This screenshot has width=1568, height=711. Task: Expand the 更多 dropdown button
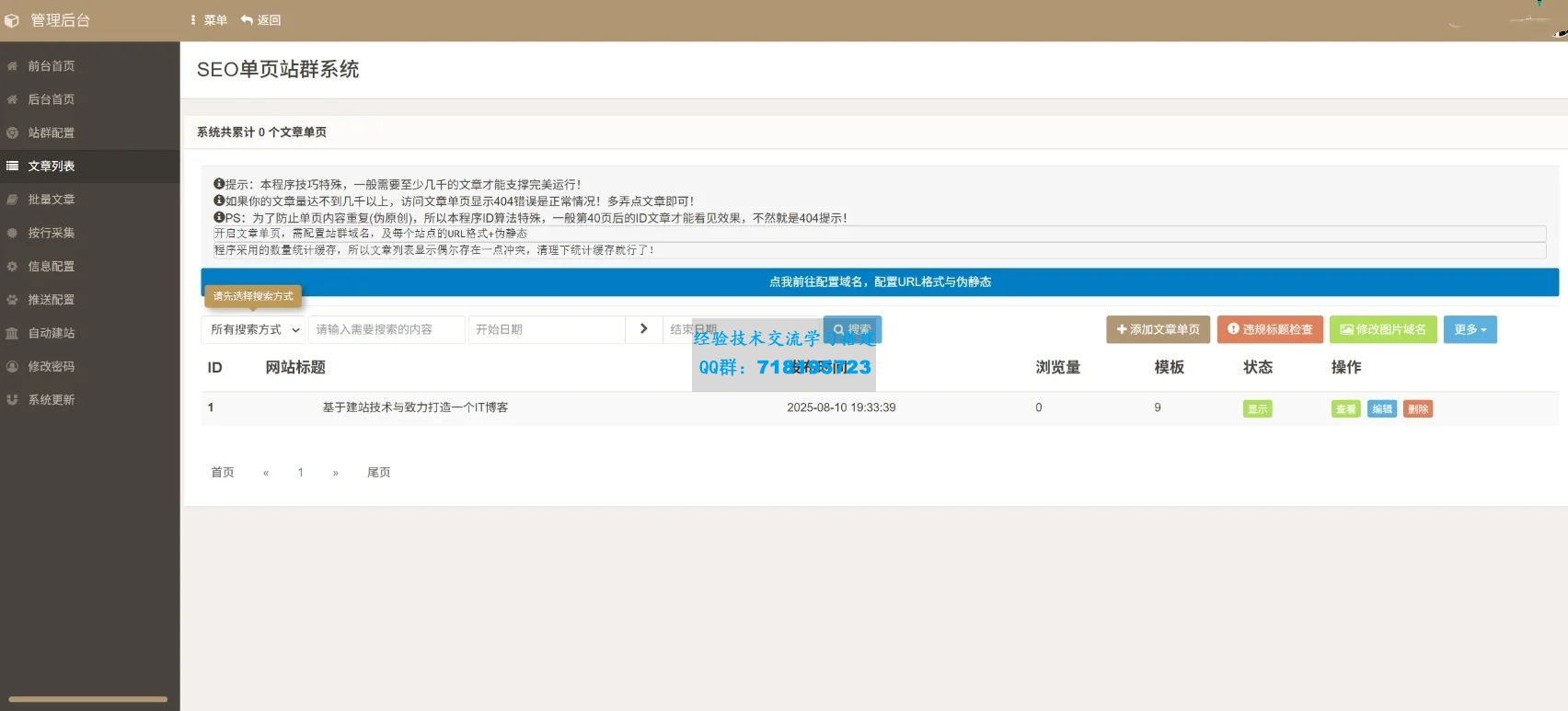pos(1470,329)
